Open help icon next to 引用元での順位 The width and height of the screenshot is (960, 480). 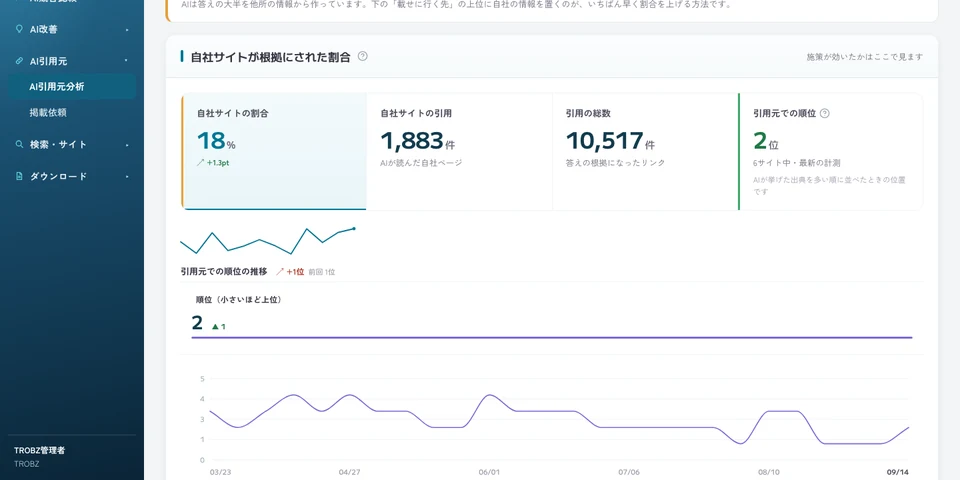pos(825,113)
